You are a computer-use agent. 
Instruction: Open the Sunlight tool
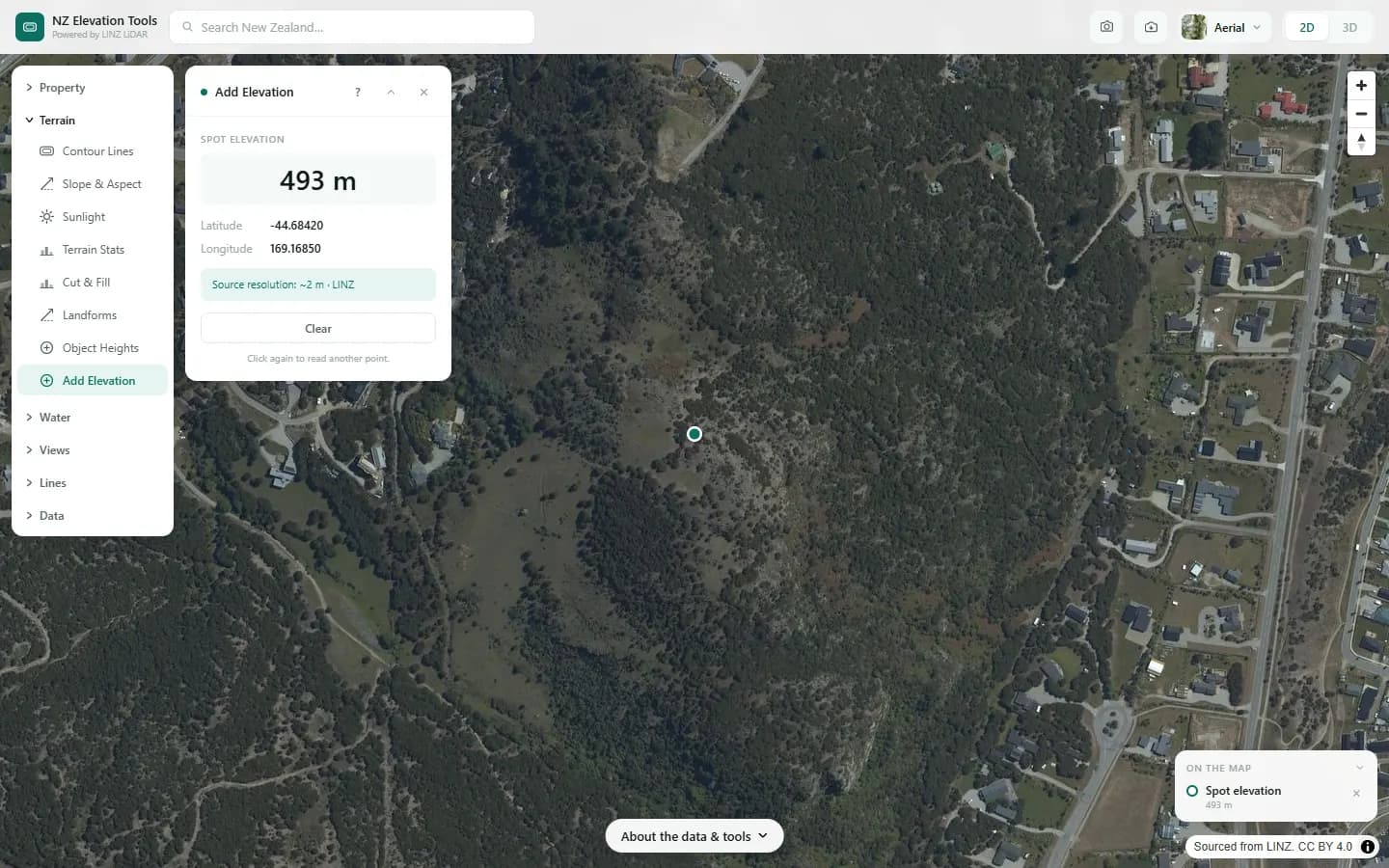pos(93,217)
